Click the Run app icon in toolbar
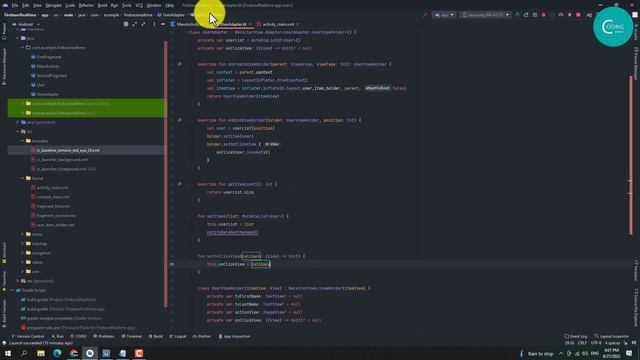Viewport: 640px width, 360px height. [517, 15]
